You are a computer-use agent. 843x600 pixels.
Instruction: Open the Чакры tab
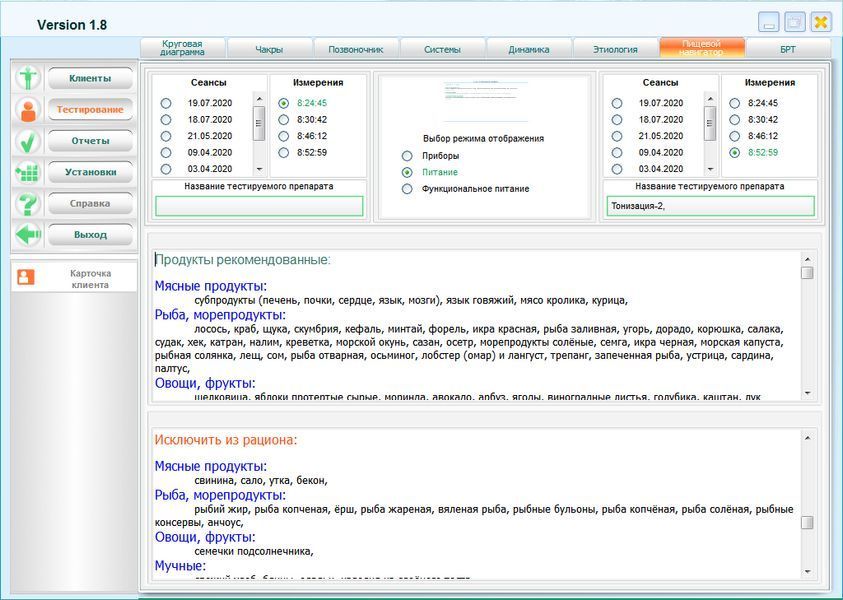[269, 49]
